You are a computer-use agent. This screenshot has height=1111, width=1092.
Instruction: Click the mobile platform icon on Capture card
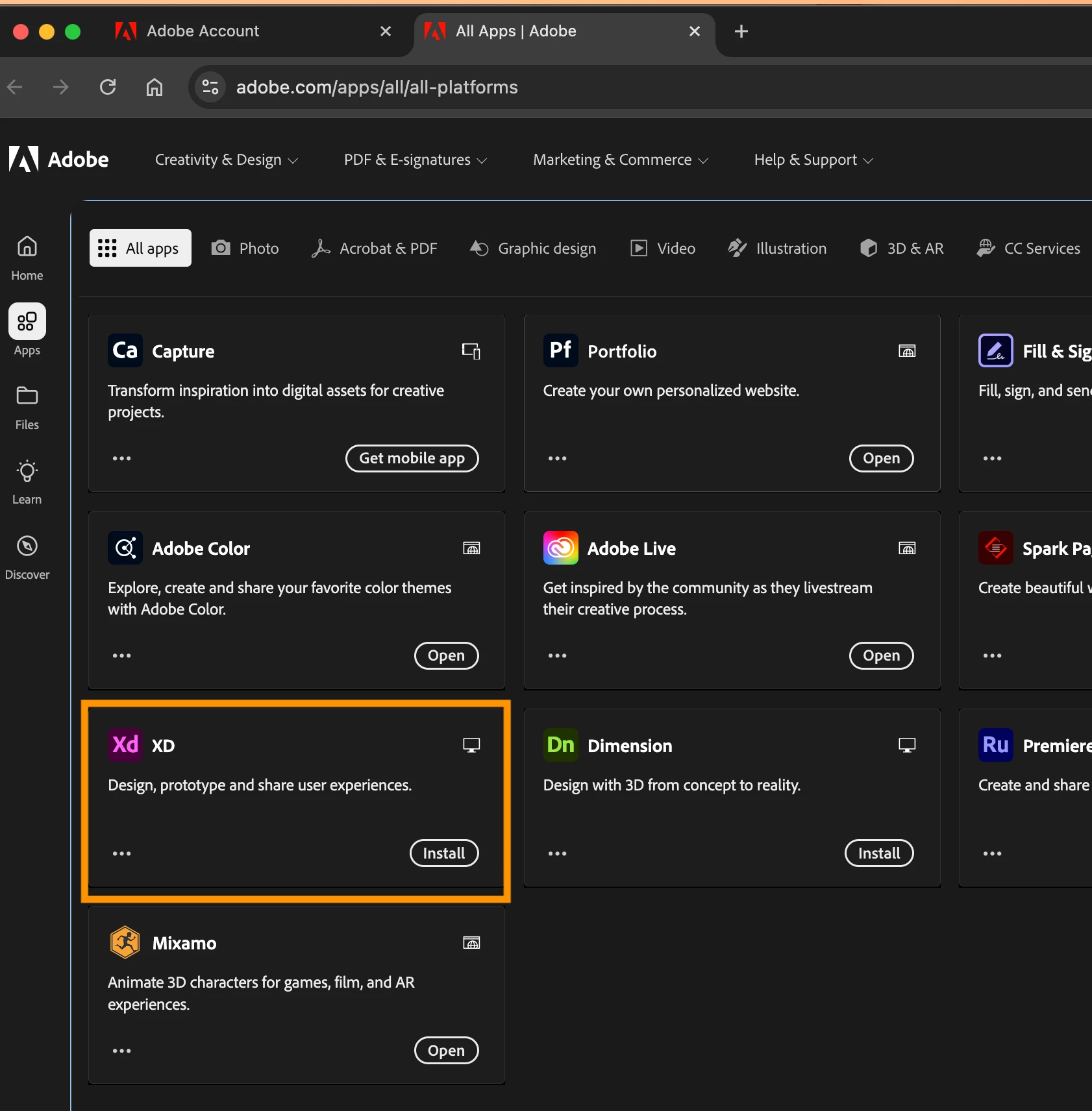coord(471,351)
